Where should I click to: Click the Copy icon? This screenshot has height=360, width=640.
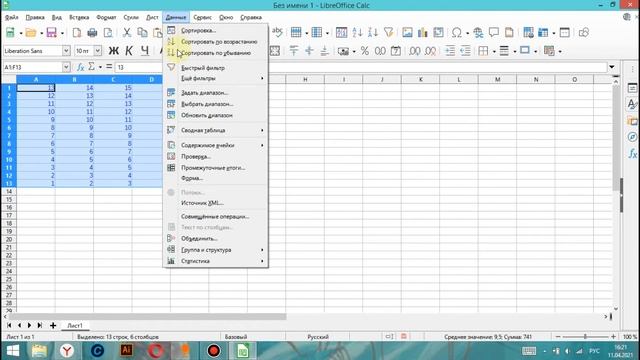pyautogui.click(x=142, y=33)
